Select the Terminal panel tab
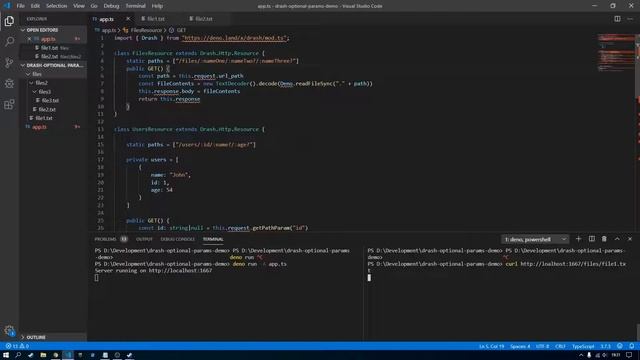This screenshot has height=360, width=640. tap(213, 239)
